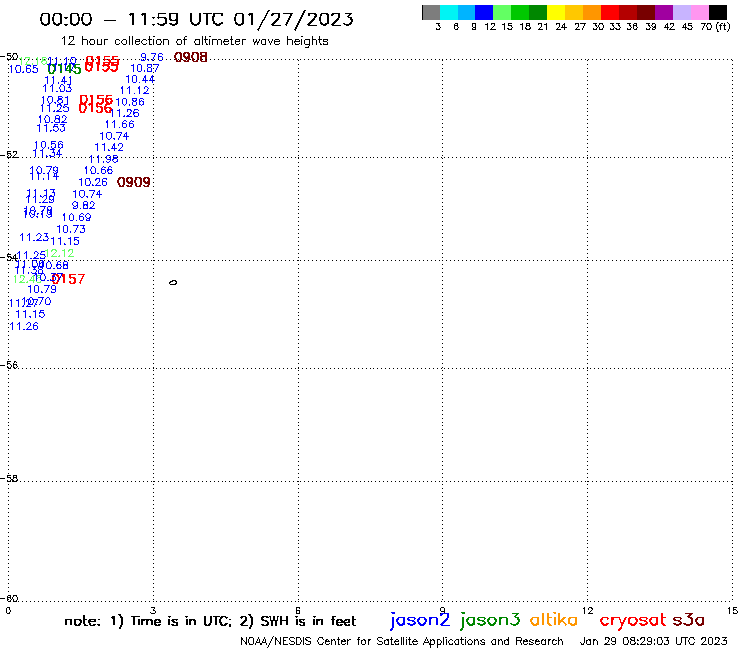Screen dimensions: 740x650
Task: Click the orange altika satellite label
Action: (x=554, y=619)
